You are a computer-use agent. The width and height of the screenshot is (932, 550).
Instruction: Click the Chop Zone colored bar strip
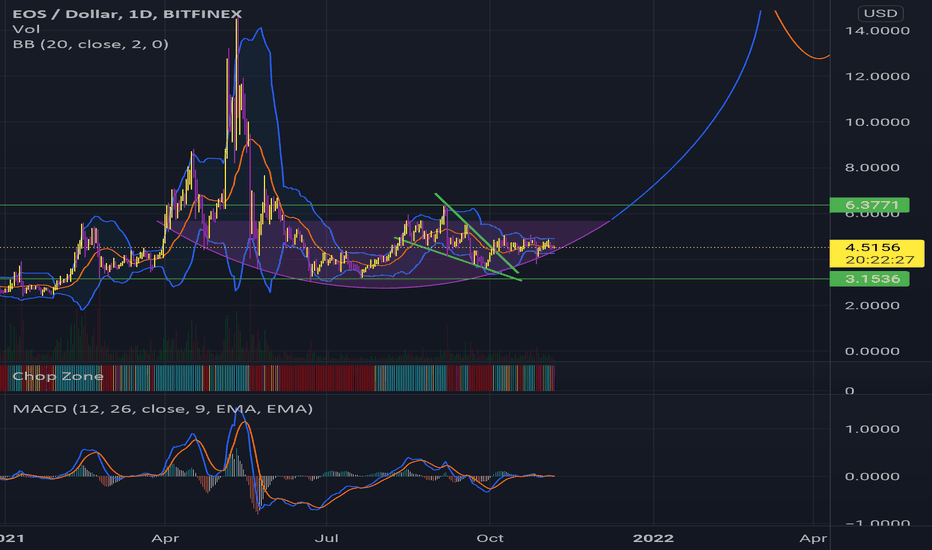click(x=277, y=378)
